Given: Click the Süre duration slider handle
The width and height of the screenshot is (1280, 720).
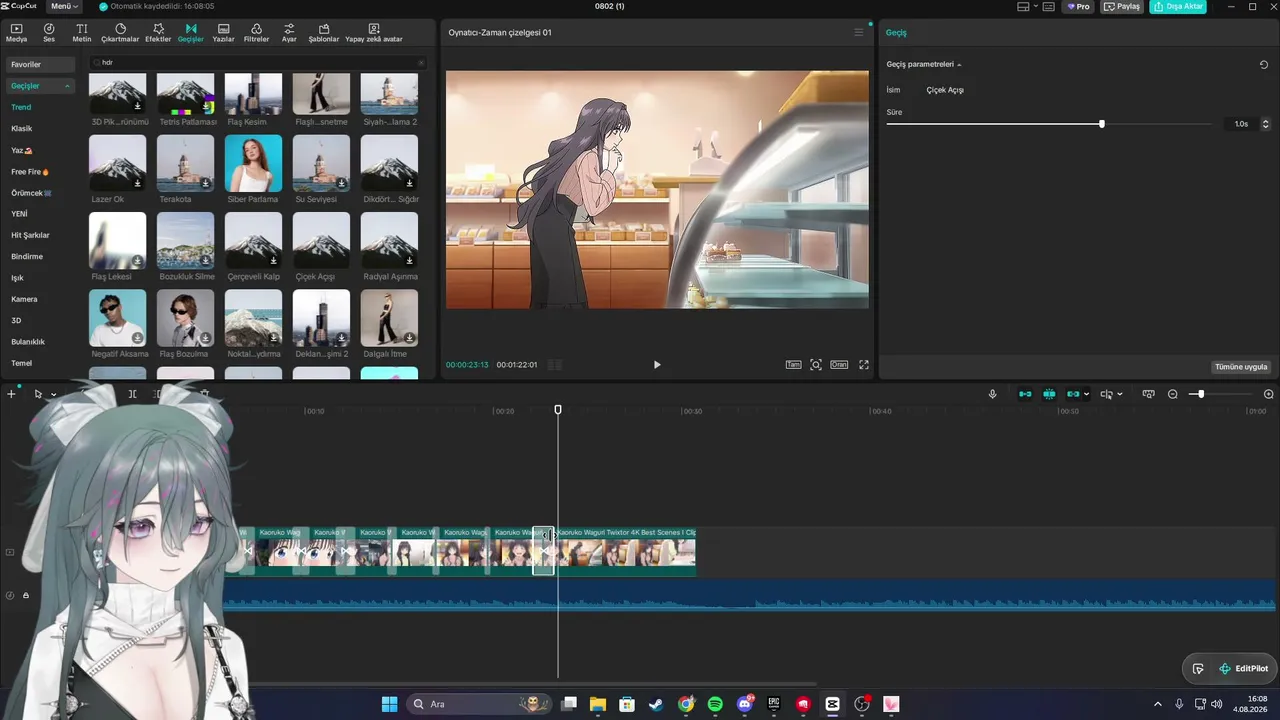Looking at the screenshot, I should pos(1102,124).
